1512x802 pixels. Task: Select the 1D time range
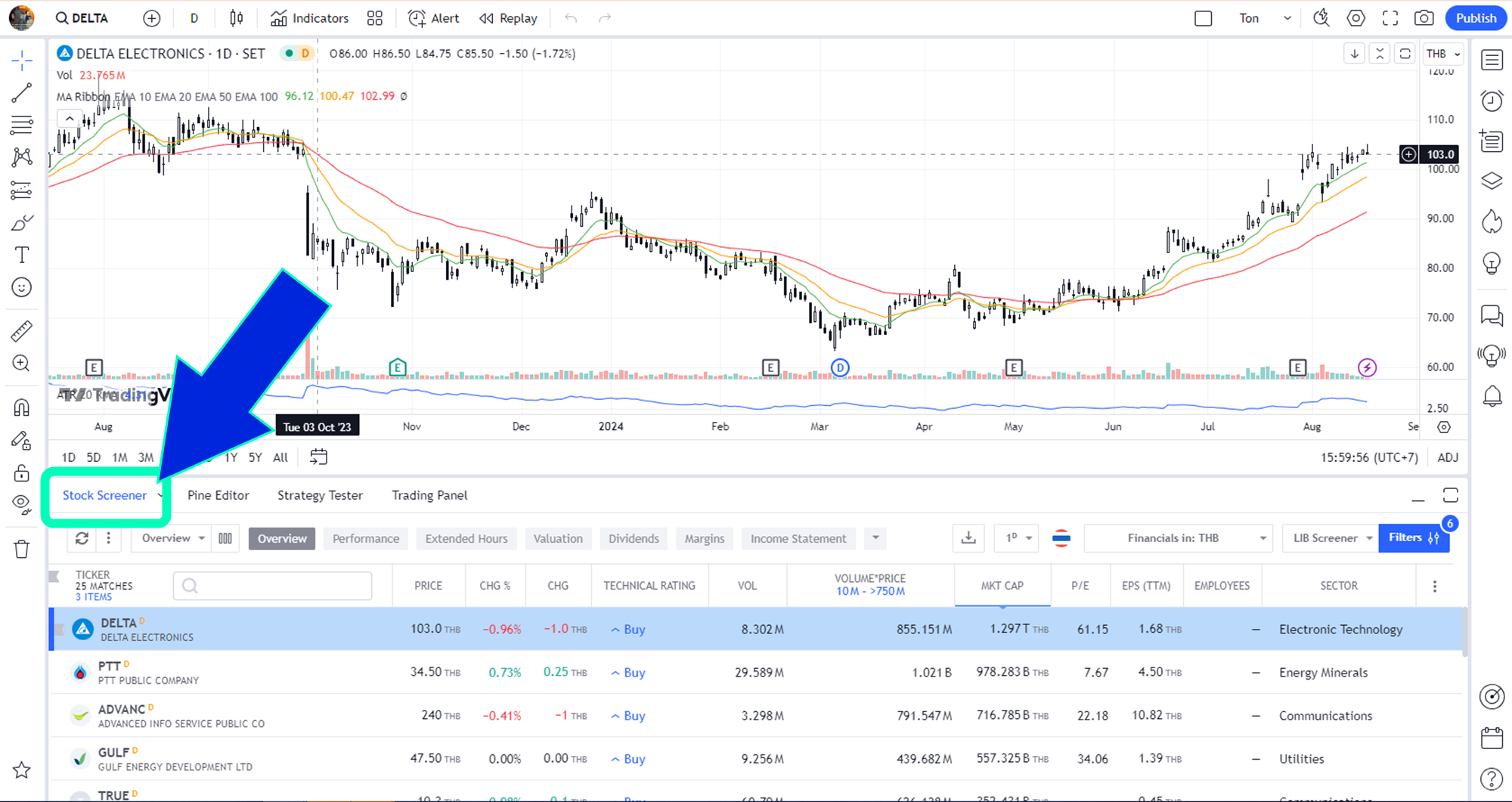[68, 457]
